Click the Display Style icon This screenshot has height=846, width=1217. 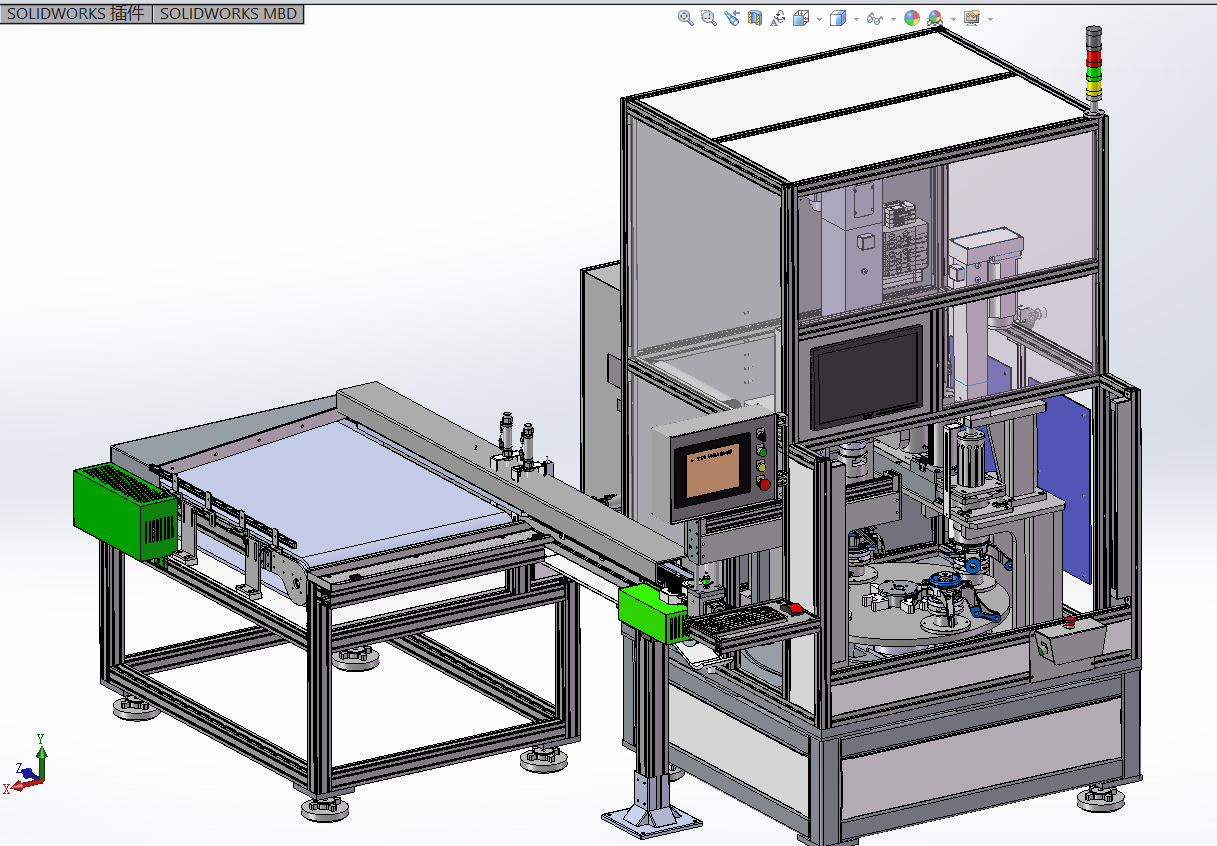[x=837, y=18]
